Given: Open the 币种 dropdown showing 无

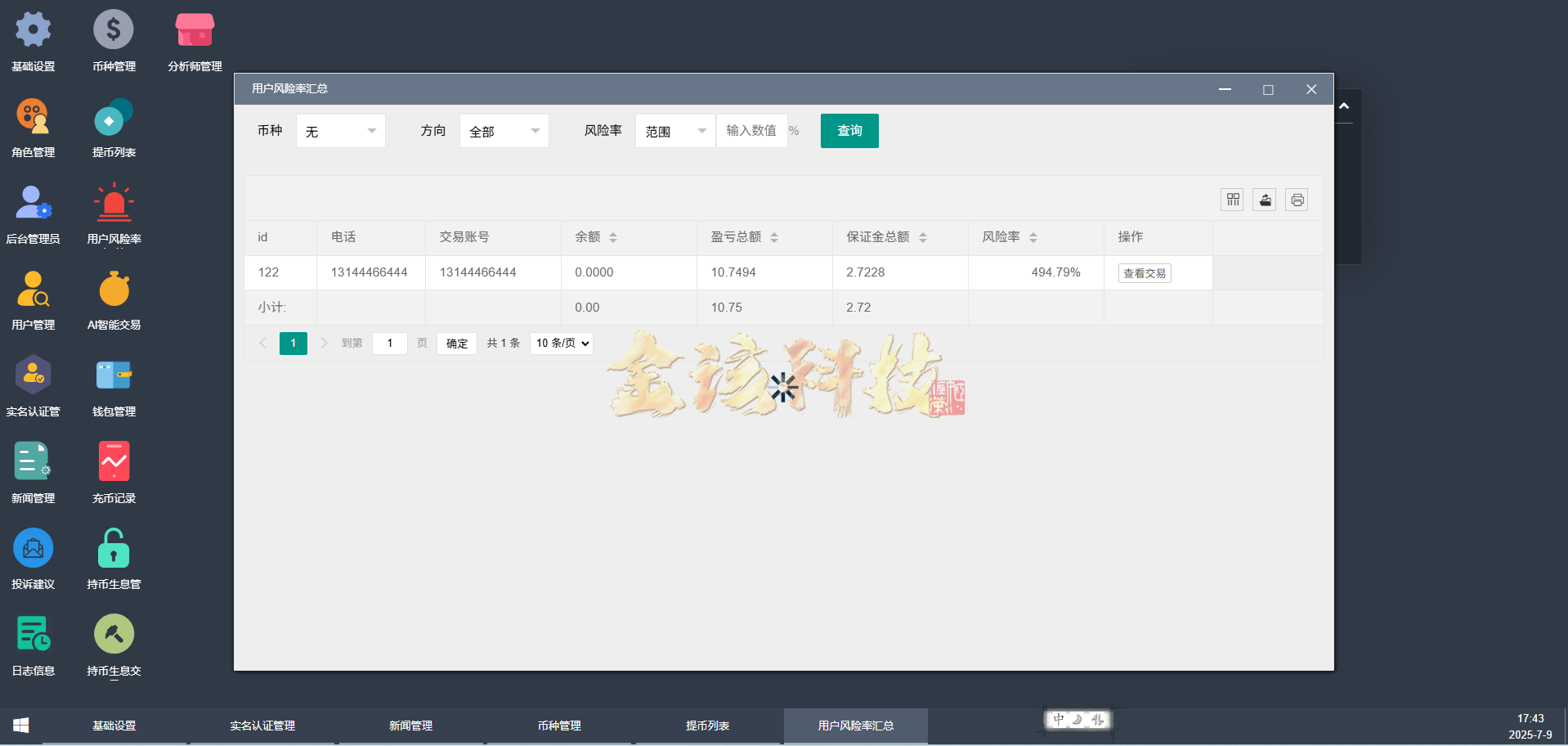Looking at the screenshot, I should click(340, 130).
